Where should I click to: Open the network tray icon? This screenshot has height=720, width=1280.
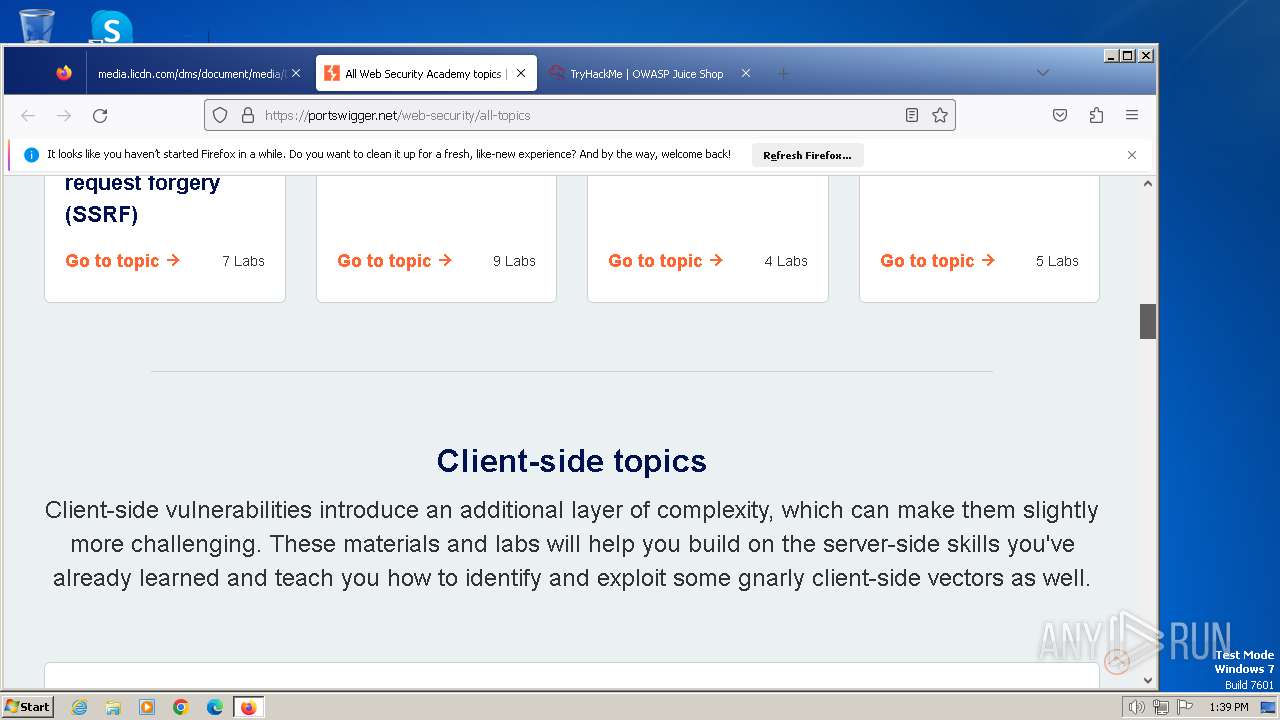1161,707
